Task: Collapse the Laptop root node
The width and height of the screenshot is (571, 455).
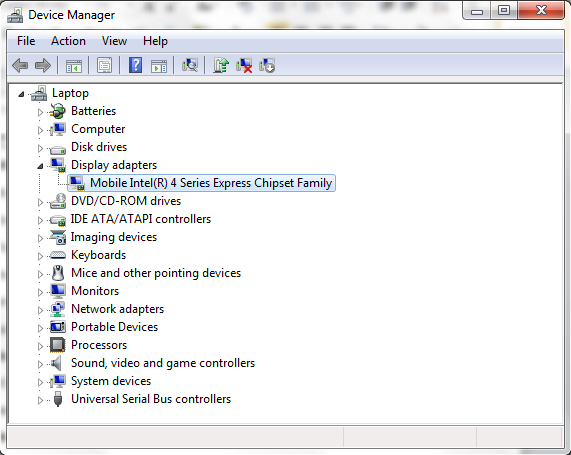Action: point(21,94)
